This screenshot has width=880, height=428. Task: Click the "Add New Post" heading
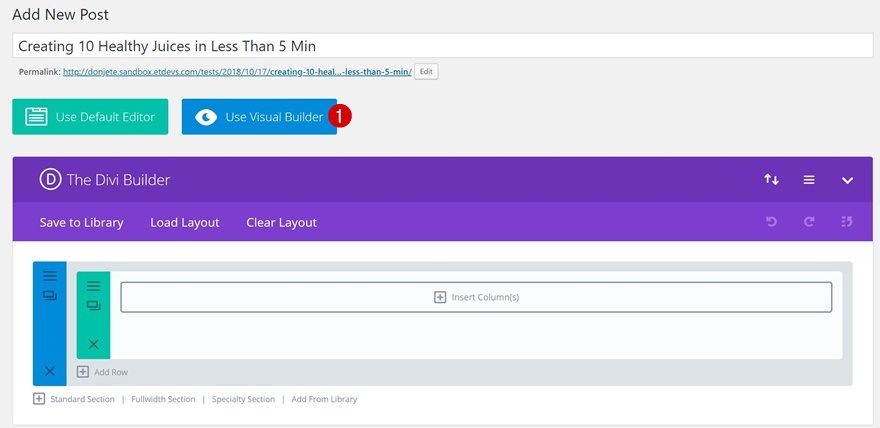tap(61, 15)
